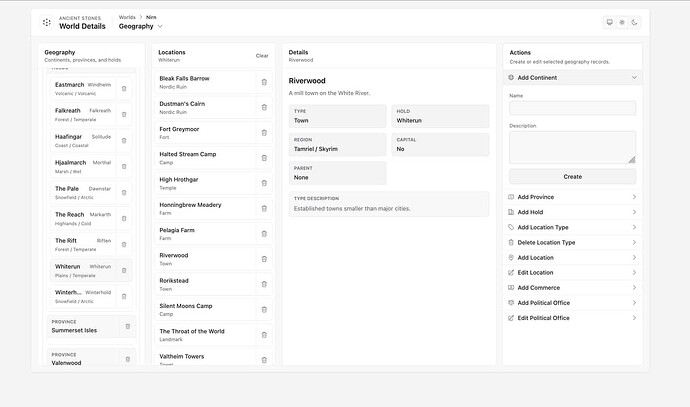Open Bleak Falls Barrow location
The image size is (690, 407).
pos(206,82)
